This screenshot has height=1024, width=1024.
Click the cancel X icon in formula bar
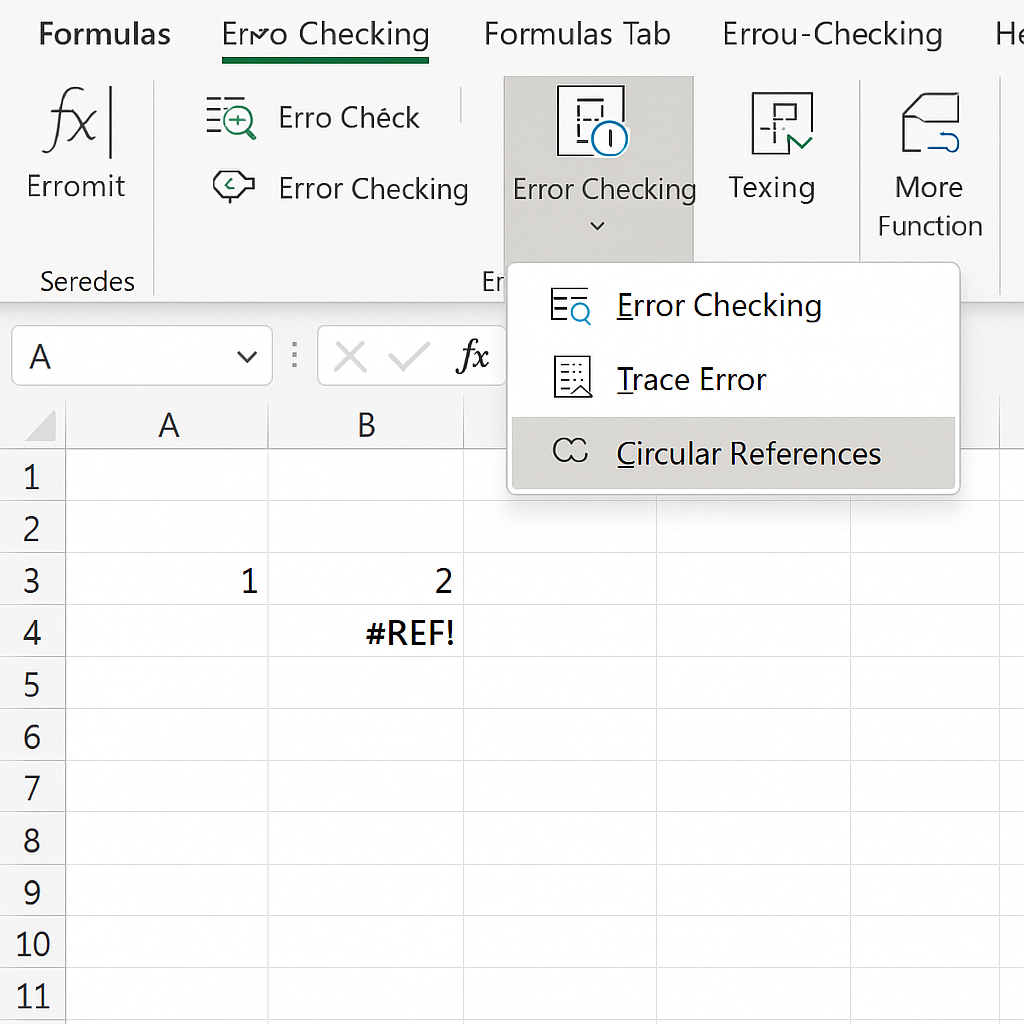pos(349,356)
